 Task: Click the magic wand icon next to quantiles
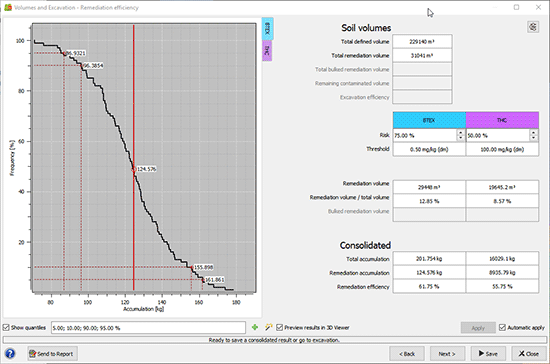click(269, 328)
